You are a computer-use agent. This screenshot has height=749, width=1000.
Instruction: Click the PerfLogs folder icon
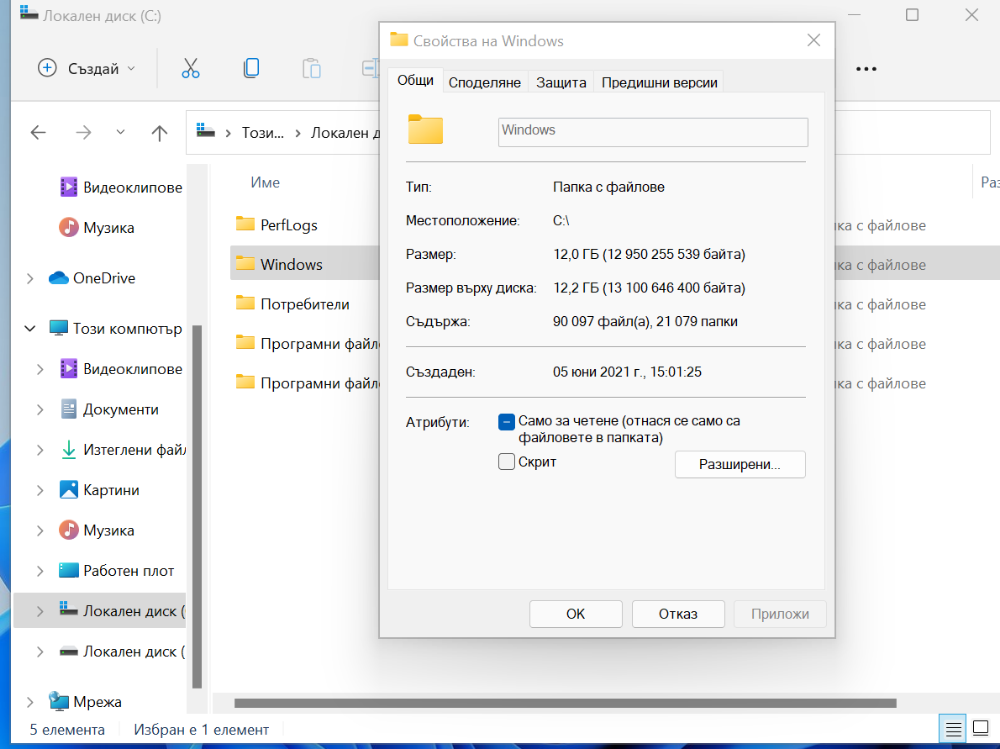pyautogui.click(x=245, y=224)
